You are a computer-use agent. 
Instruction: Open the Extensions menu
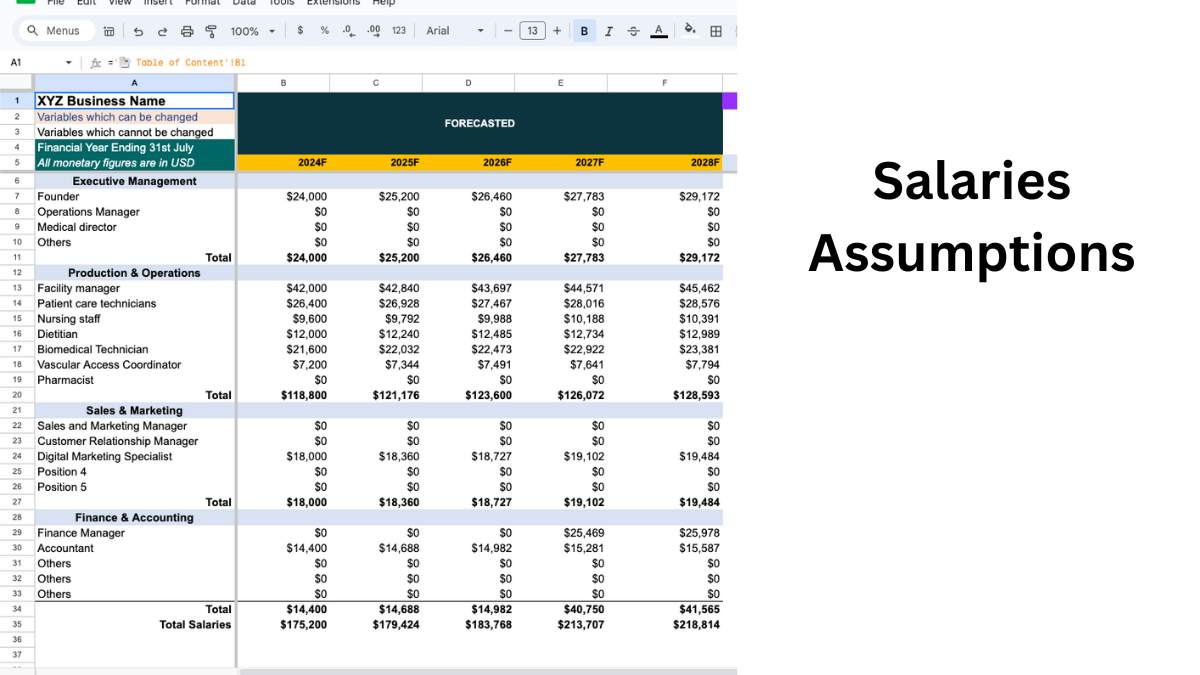pos(334,3)
